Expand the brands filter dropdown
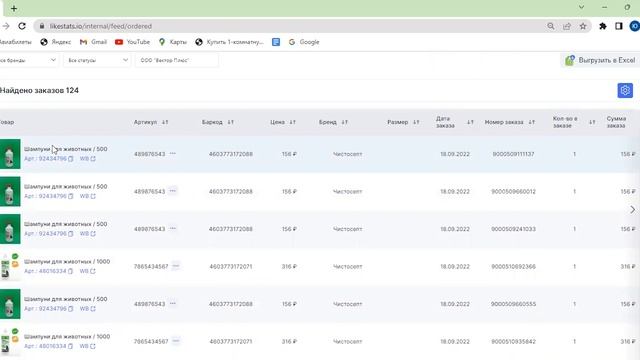 pos(28,60)
